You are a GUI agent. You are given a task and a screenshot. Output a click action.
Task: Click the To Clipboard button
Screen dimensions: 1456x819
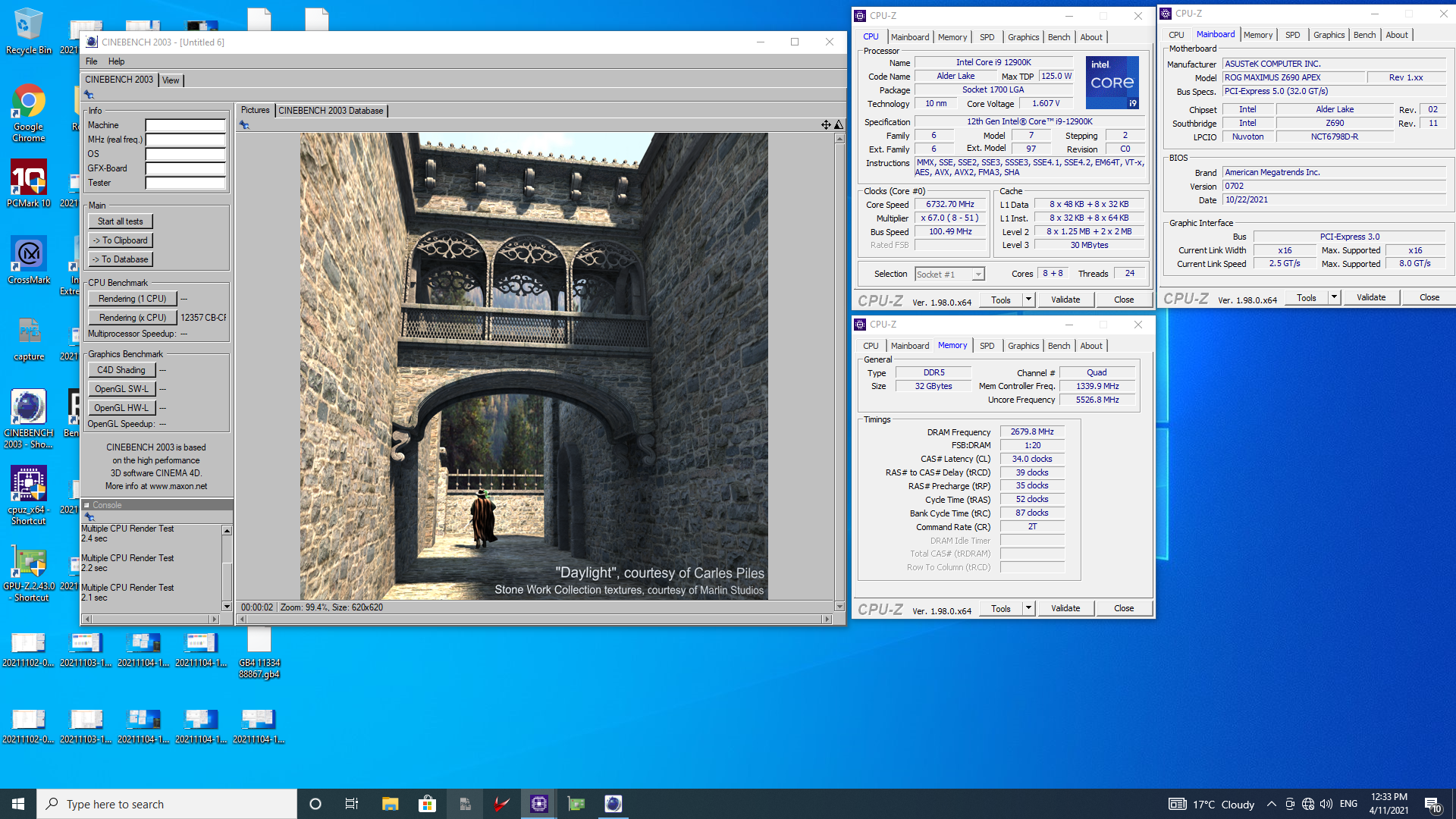tap(121, 240)
